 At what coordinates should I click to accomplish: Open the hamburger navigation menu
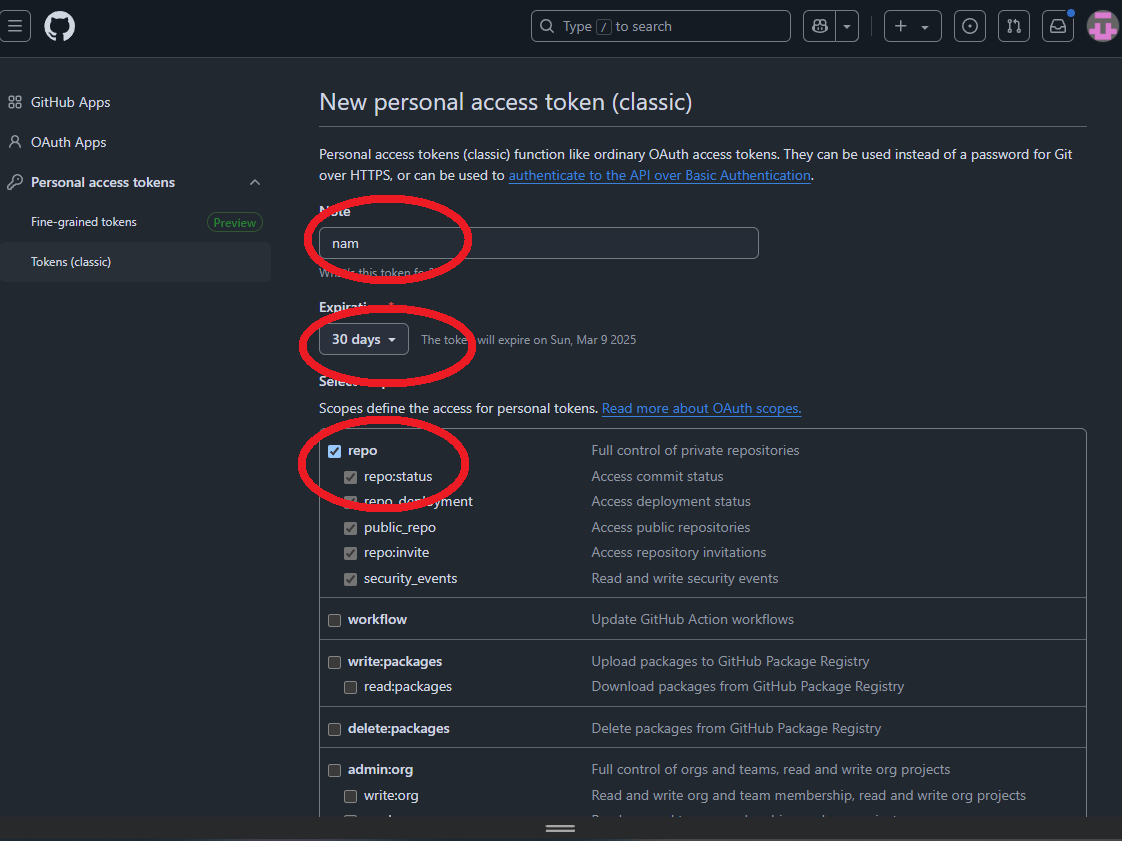[x=15, y=26]
